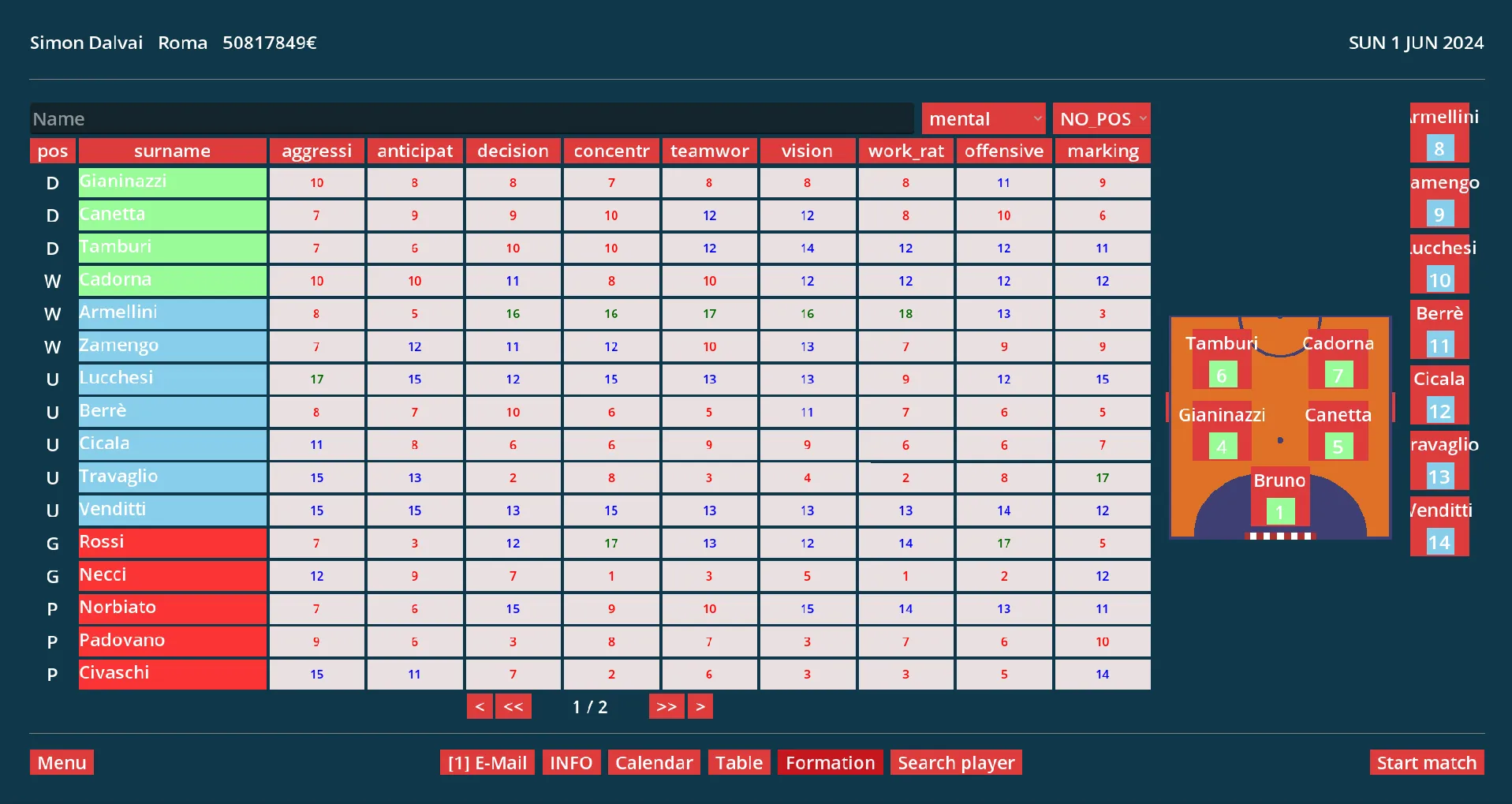Jump to first page with double left arrow

[513, 706]
